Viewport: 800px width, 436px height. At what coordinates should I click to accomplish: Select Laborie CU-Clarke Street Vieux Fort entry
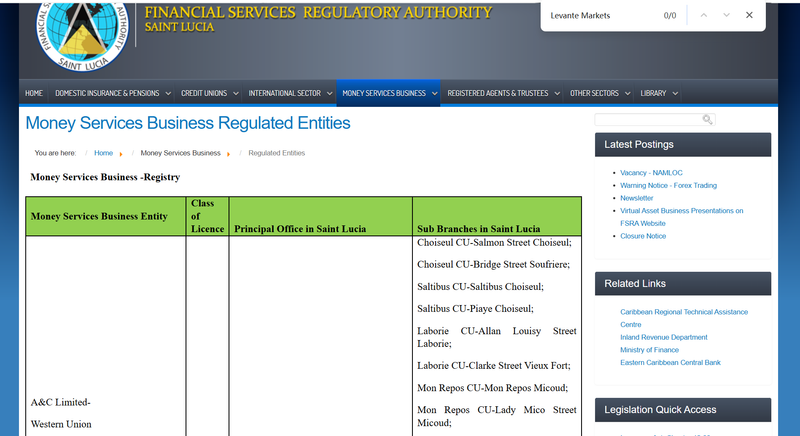(493, 366)
